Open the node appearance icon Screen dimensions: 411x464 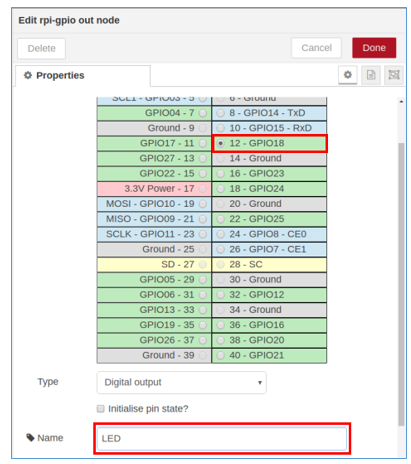(394, 75)
